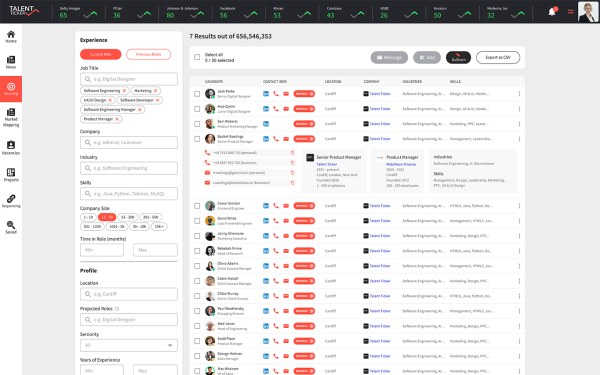This screenshot has height=375, width=600.
Task: Open the notifications bell
Action: 552,11
